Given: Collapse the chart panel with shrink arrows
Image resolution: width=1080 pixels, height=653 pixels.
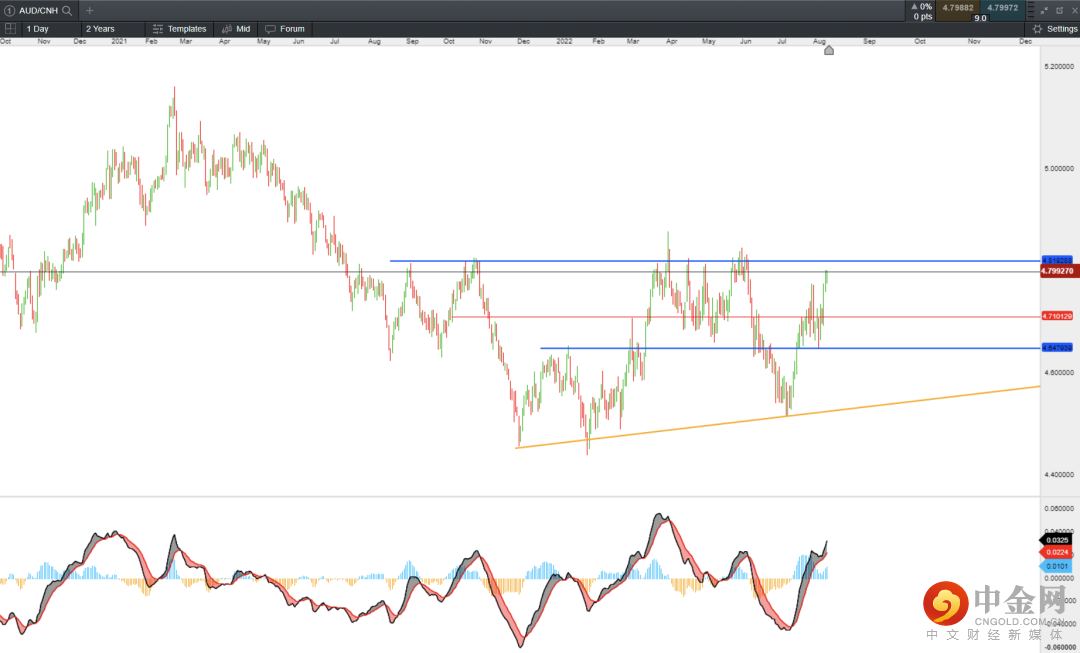Looking at the screenshot, I should (x=1044, y=10).
